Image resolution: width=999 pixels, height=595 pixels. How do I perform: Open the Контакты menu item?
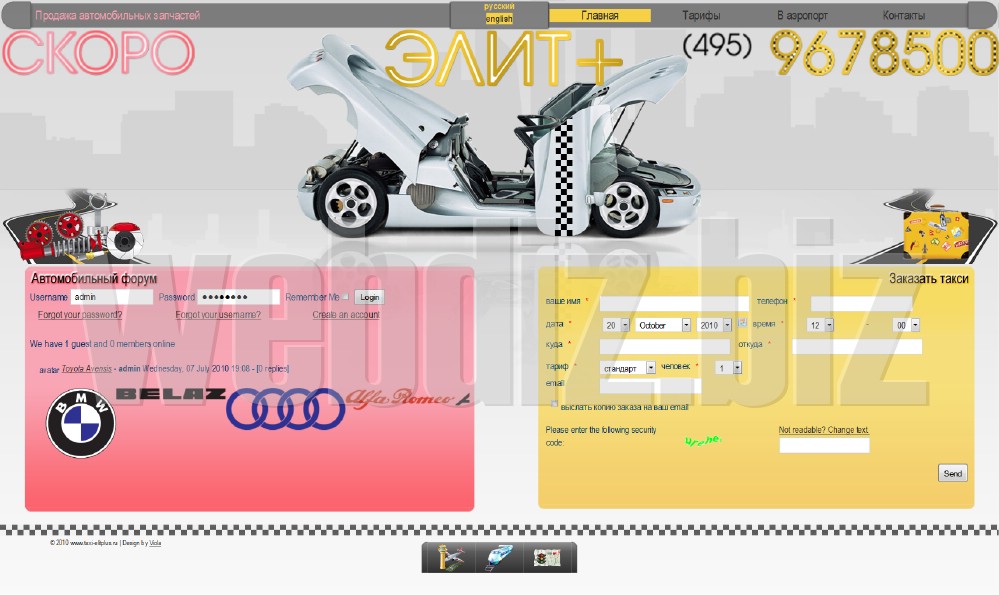[x=903, y=15]
